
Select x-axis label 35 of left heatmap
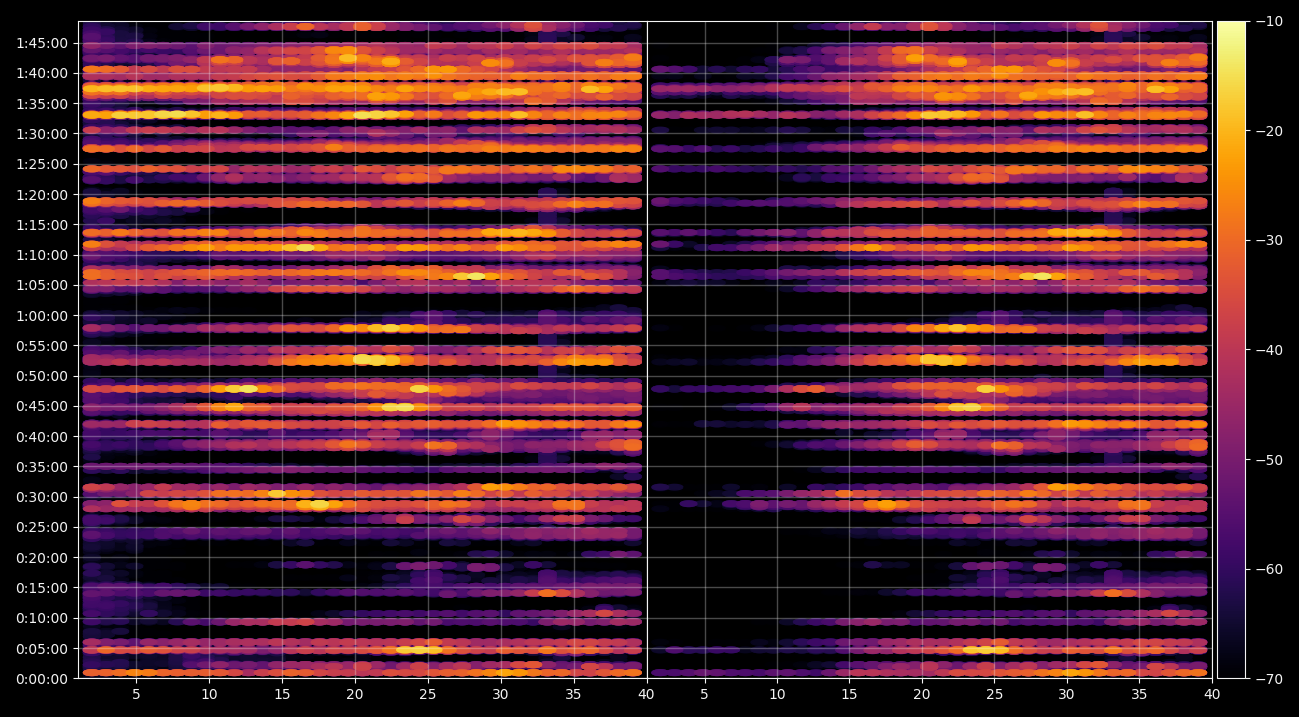573,694
